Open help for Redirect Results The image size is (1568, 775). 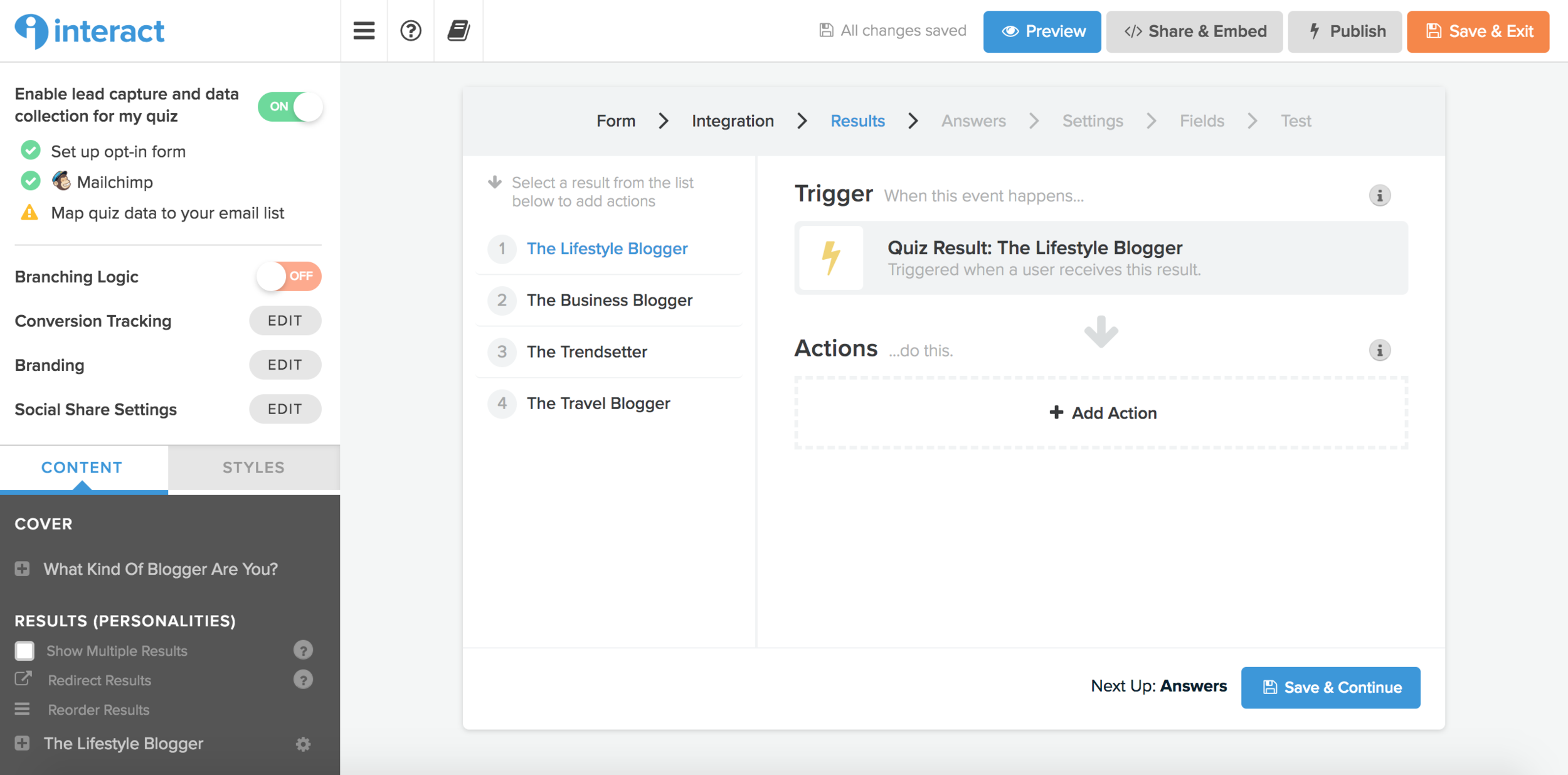click(303, 680)
